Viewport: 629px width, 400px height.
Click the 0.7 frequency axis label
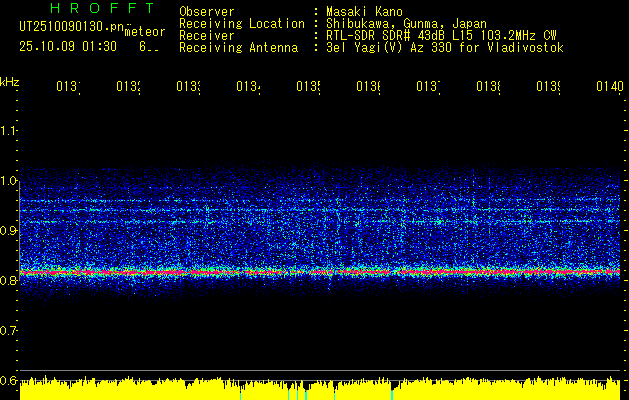click(9, 330)
